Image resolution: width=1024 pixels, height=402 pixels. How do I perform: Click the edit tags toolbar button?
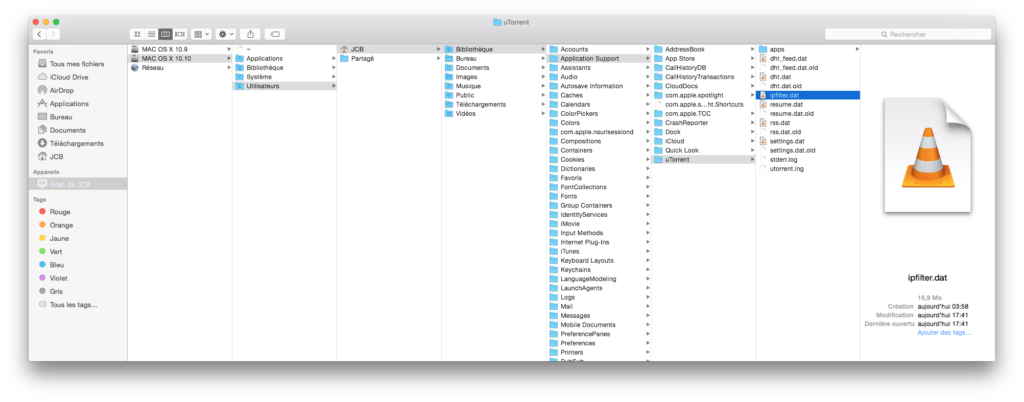click(274, 34)
